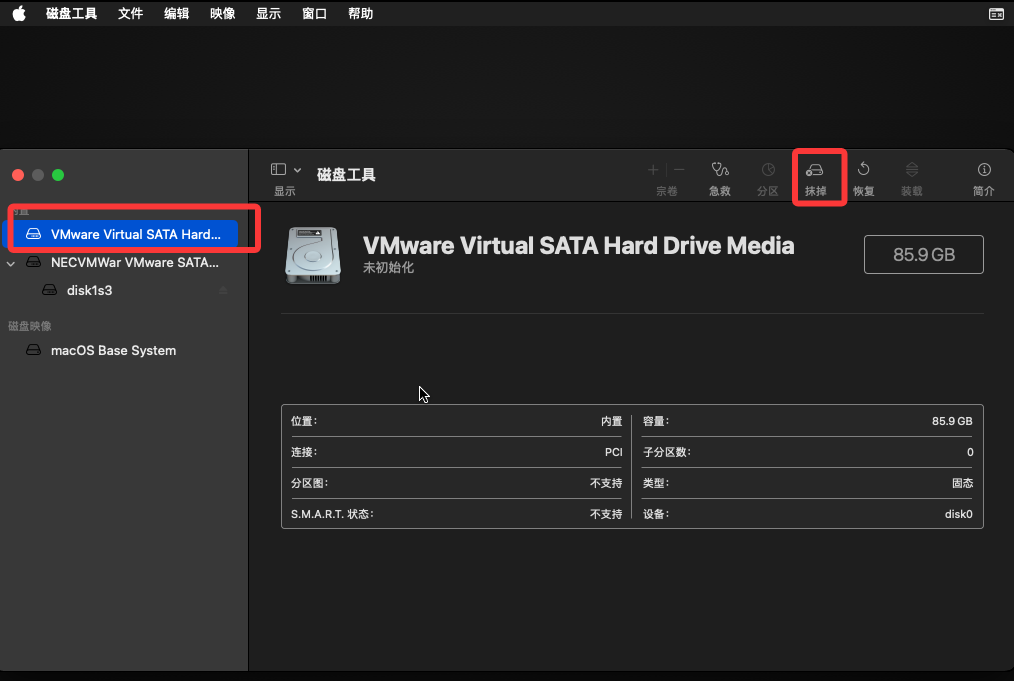Click the 容量 value 85.9 GB in table
1014x681 pixels.
click(952, 421)
